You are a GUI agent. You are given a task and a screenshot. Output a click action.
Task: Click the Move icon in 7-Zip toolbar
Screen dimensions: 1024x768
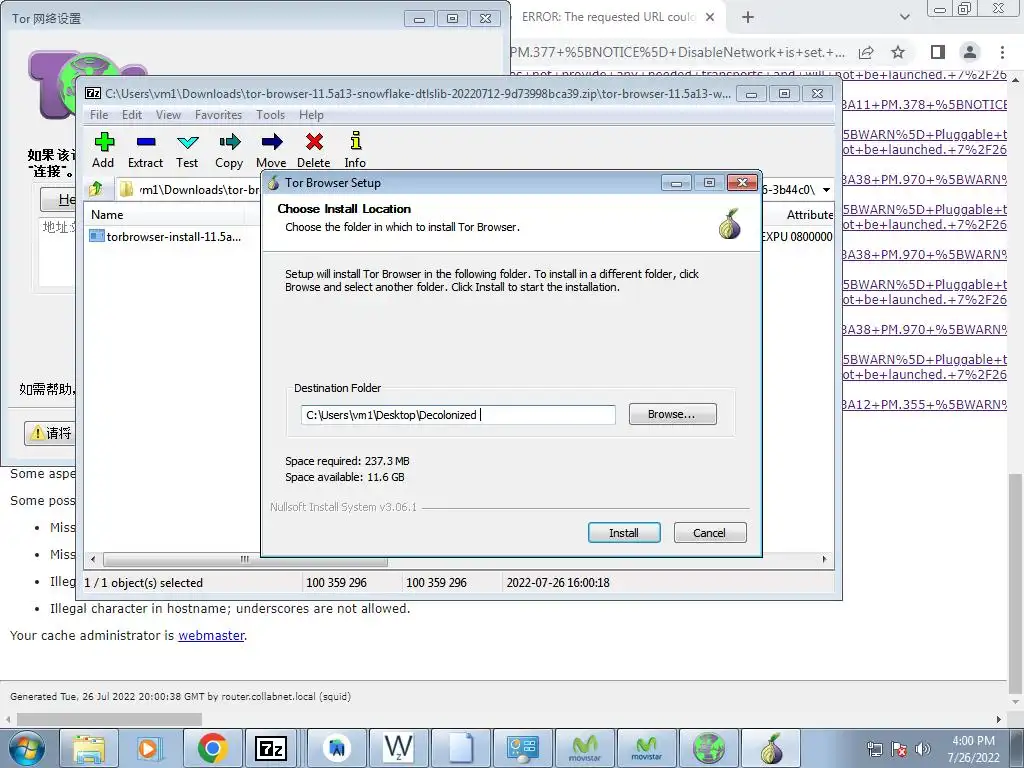pos(272,142)
